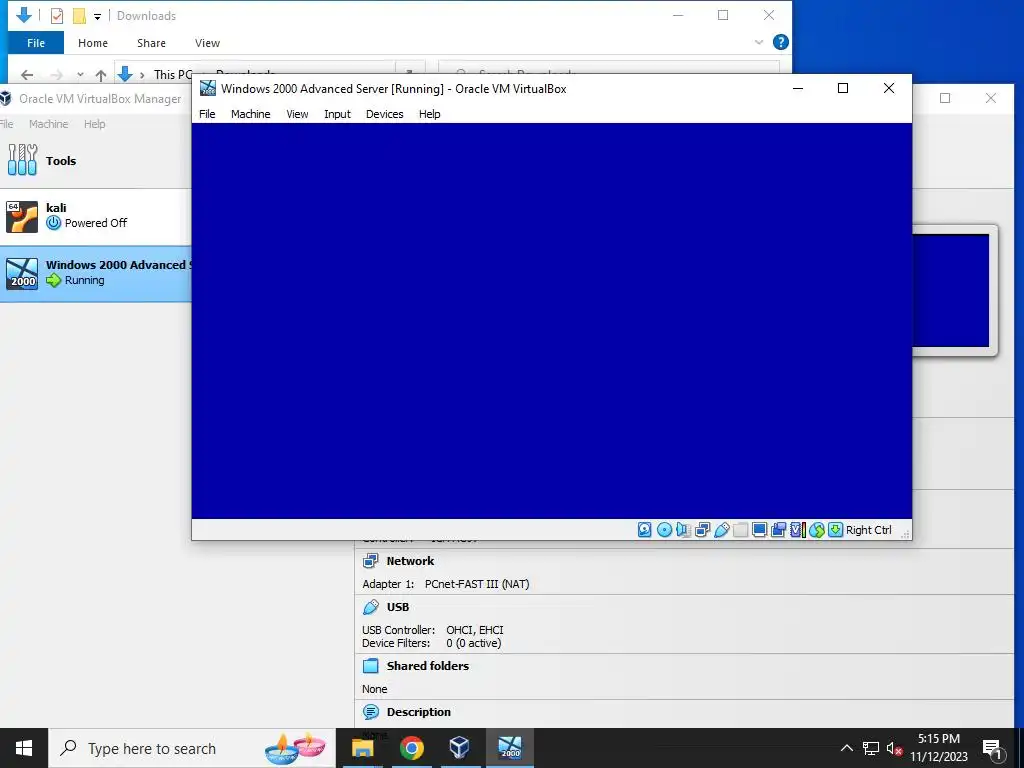Open VirtualBox Manager from the taskbar
Image resolution: width=1024 pixels, height=768 pixels.
click(x=460, y=748)
